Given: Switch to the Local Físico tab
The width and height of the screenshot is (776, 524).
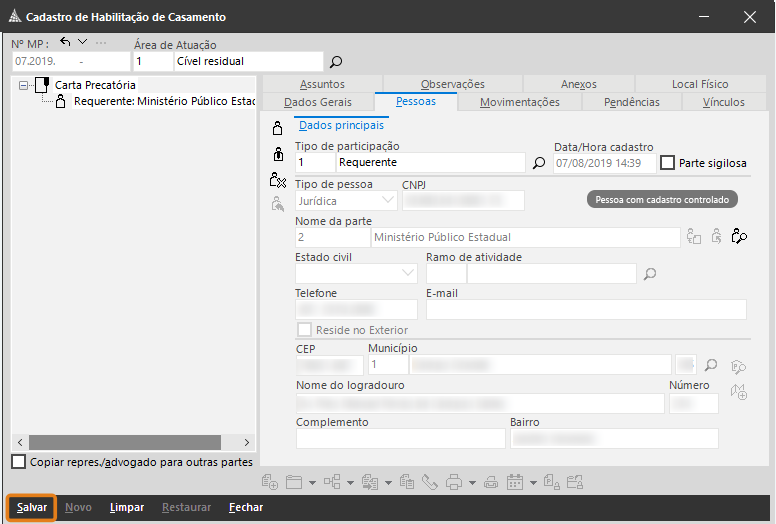Looking at the screenshot, I should (x=700, y=84).
